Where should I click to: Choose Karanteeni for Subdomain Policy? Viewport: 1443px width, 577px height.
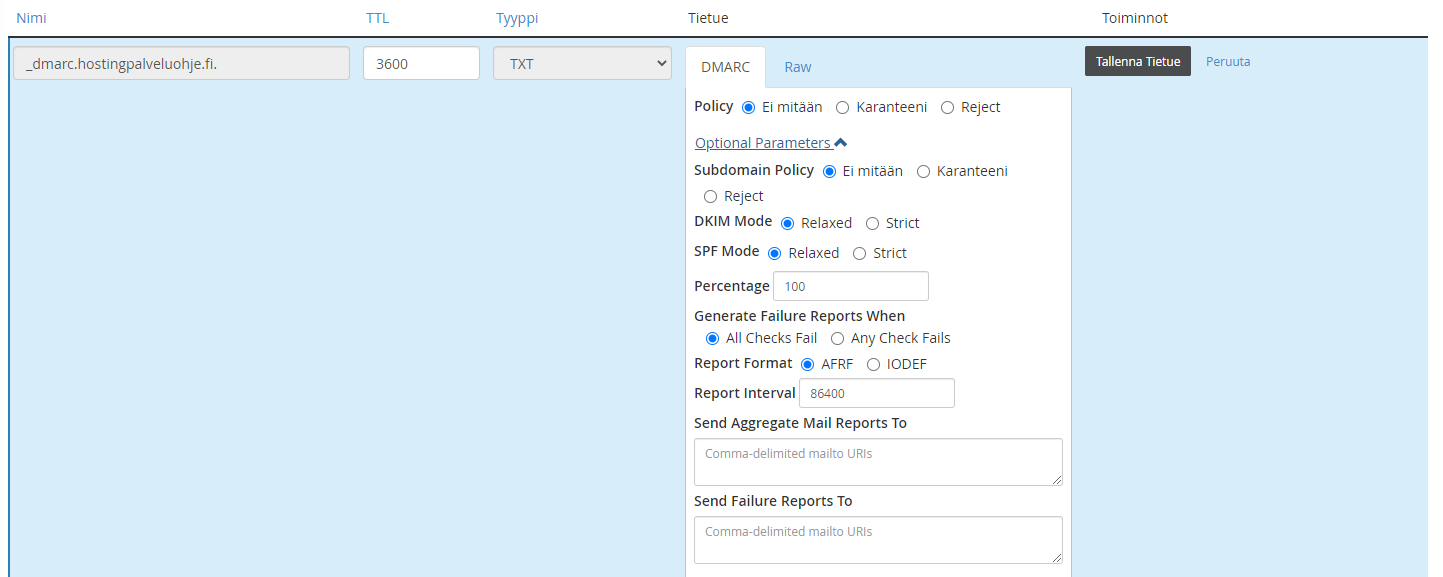pos(924,171)
